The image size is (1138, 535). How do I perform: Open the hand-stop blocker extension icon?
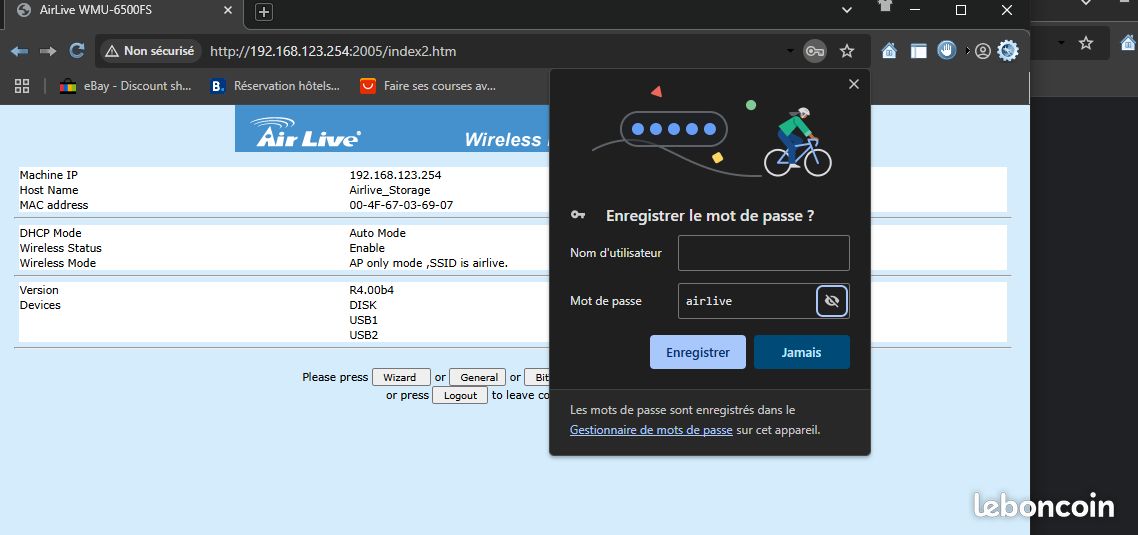pos(946,50)
